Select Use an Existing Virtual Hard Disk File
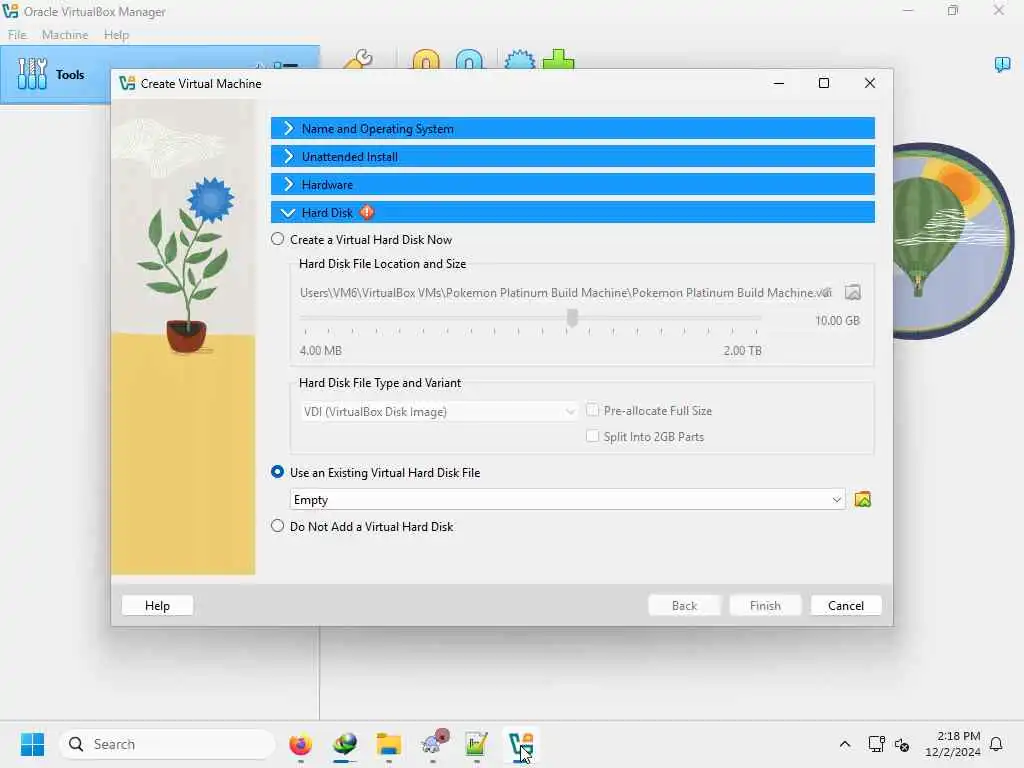This screenshot has width=1024, height=768. (278, 472)
